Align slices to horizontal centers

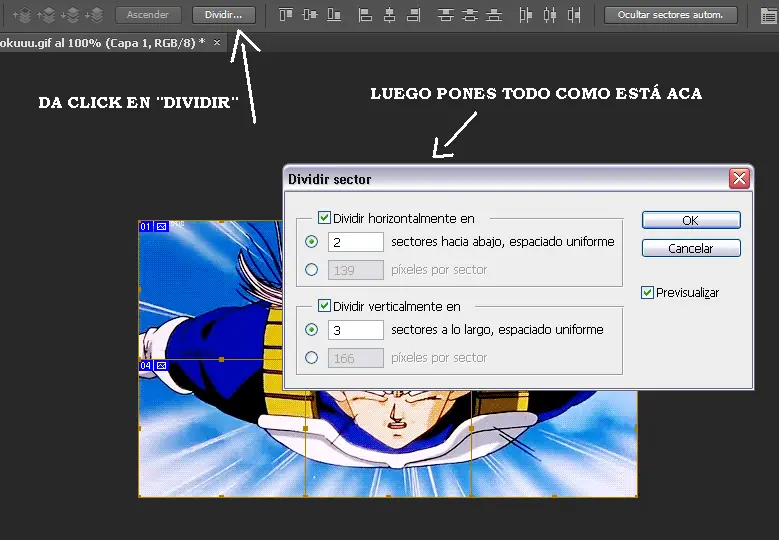(390, 15)
